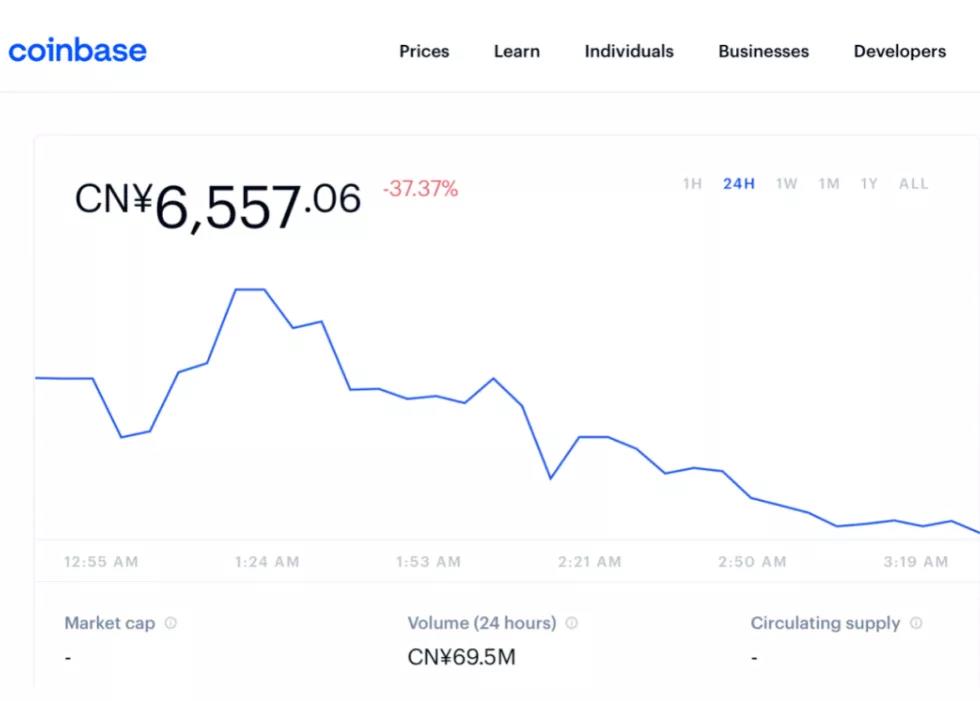Open the Circulating supply info tooltip
The height and width of the screenshot is (701, 980).
click(x=915, y=623)
